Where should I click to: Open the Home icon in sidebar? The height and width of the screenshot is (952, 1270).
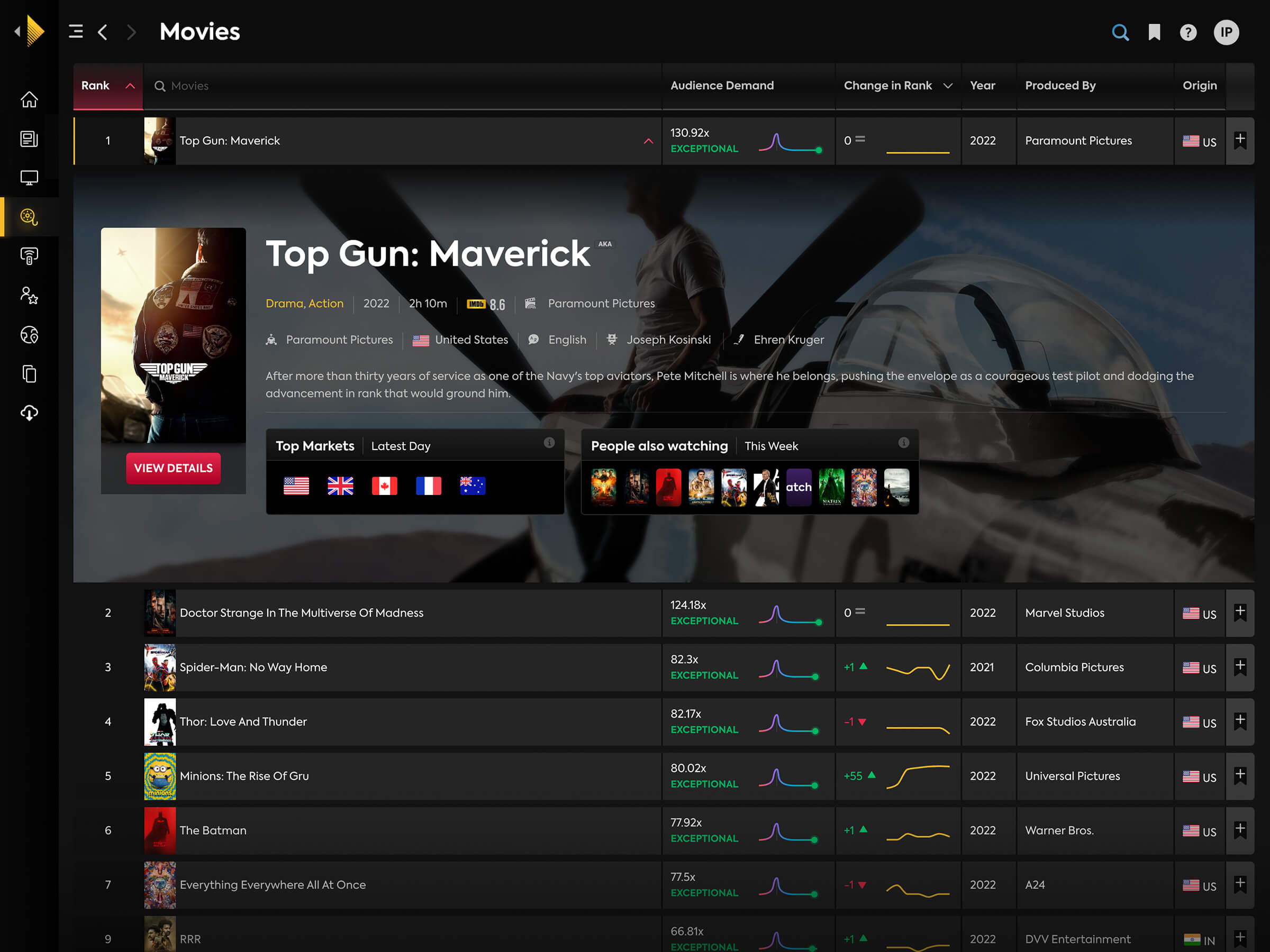pos(29,99)
